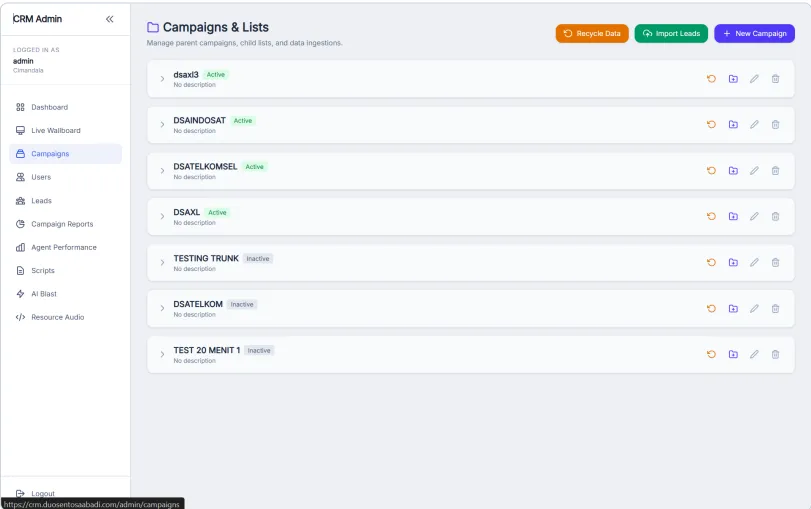Viewport: 811px width, 509px height.
Task: Open Live Wallboard in the sidebar
Action: [x=66, y=130]
